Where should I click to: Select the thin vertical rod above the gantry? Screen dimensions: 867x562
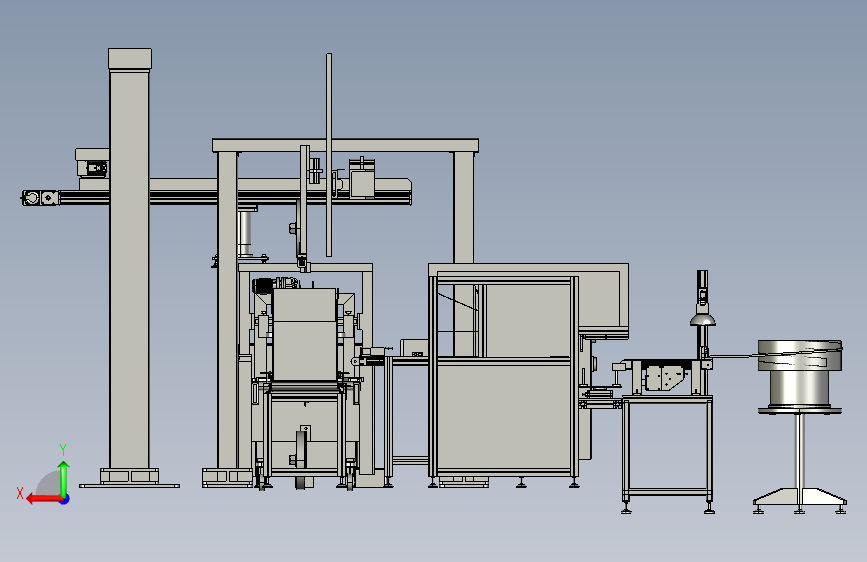point(329,155)
